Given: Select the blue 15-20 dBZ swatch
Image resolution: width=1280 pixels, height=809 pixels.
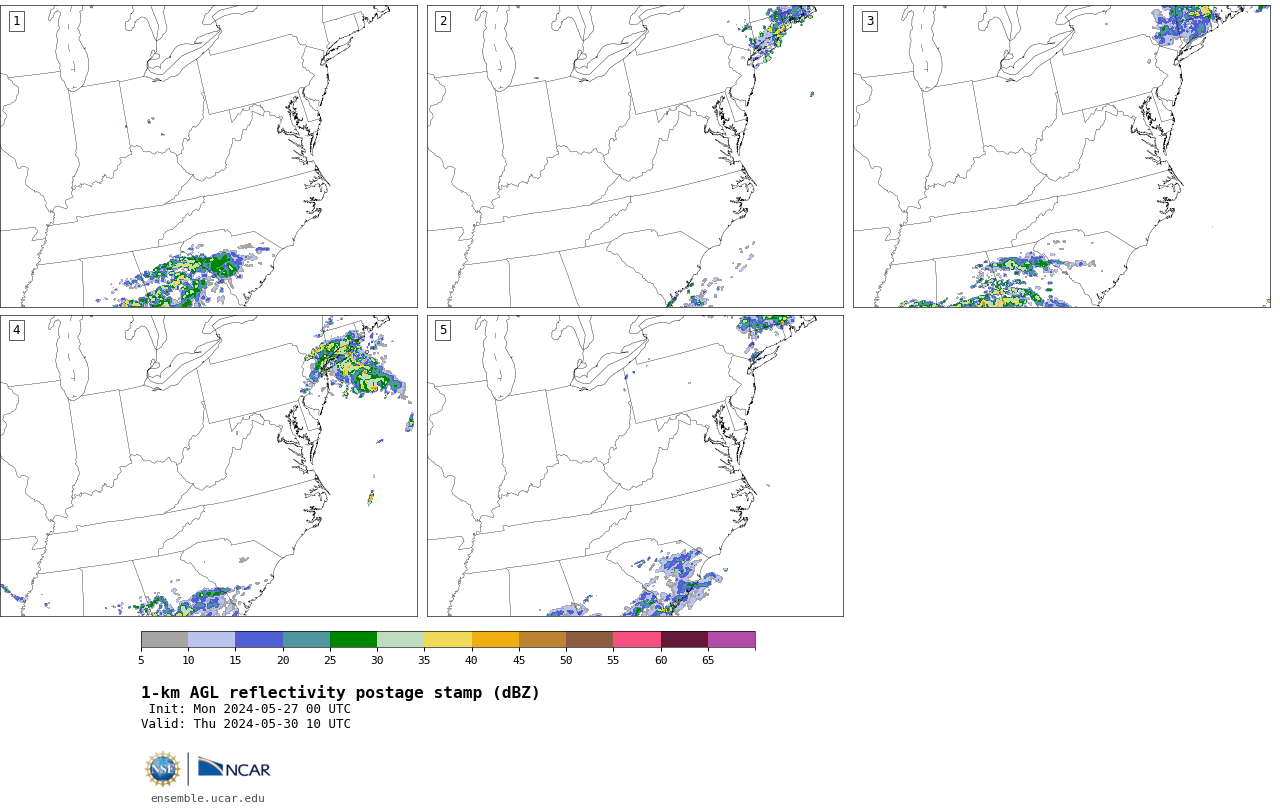Looking at the screenshot, I should pos(259,640).
